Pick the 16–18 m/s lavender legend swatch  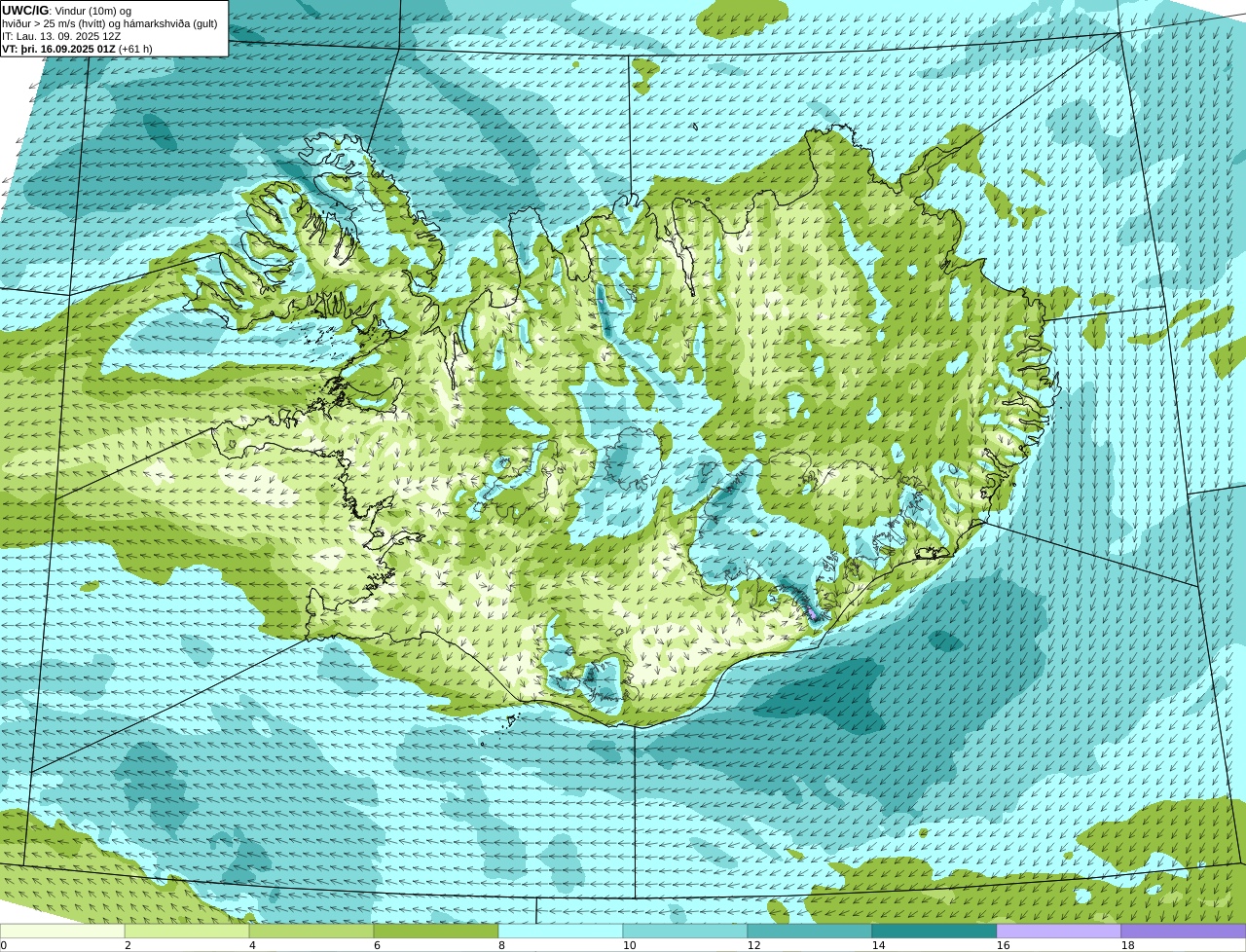(1059, 931)
